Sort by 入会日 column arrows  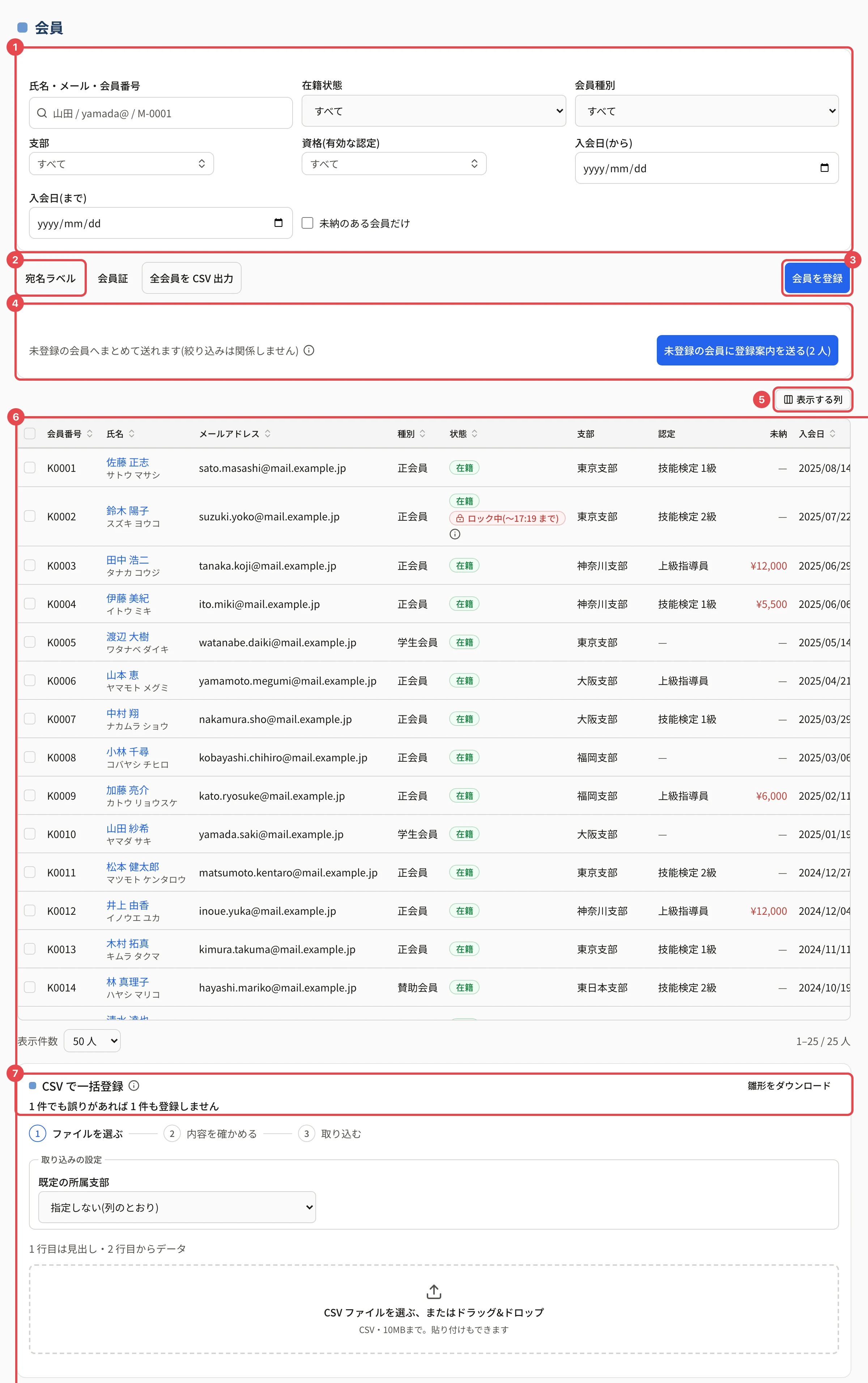point(833,433)
